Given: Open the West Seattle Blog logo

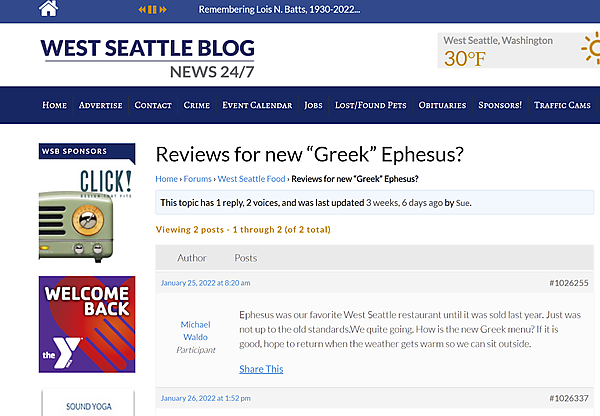Looking at the screenshot, I should tap(148, 59).
